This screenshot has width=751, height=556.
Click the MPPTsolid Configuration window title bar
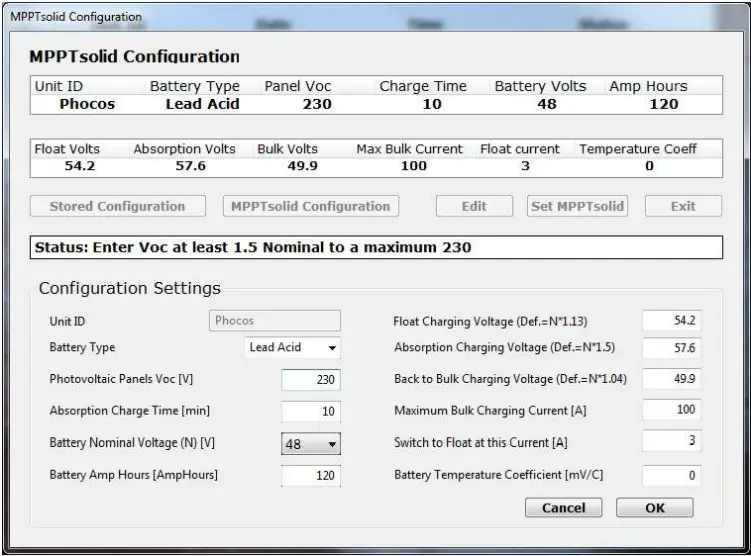[376, 17]
